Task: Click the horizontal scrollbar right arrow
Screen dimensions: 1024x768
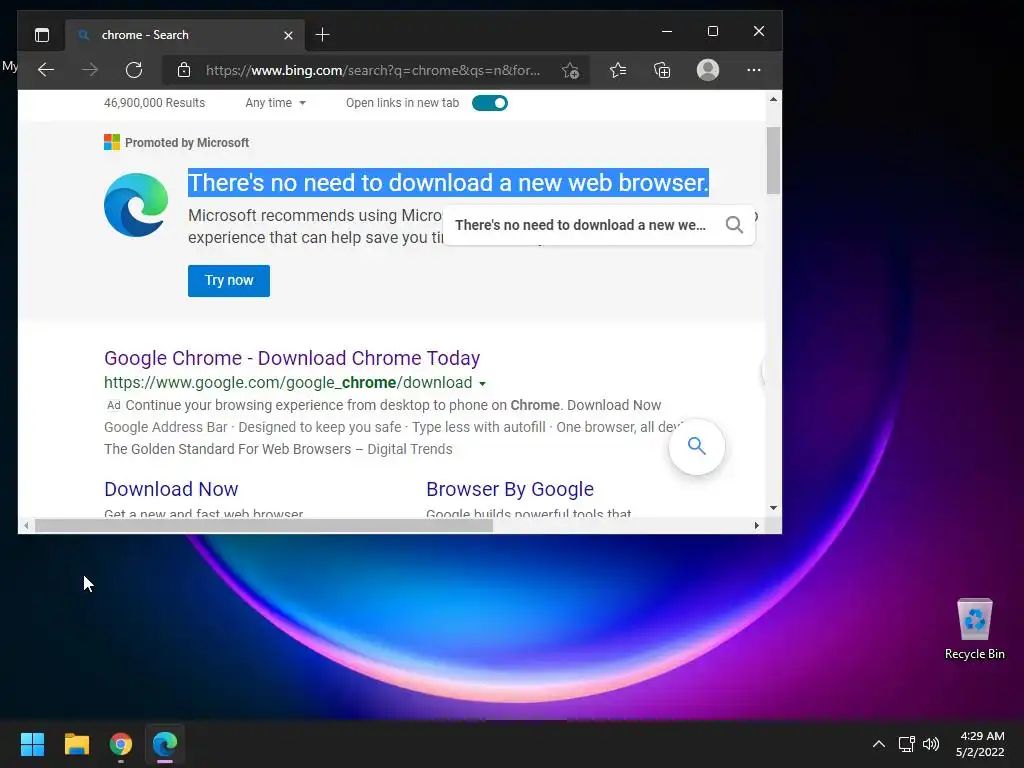Action: point(757,526)
